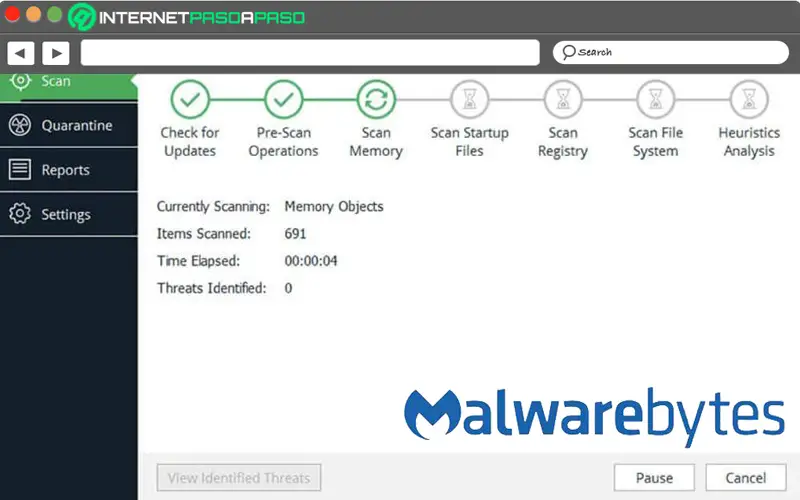Viewport: 800px width, 500px height.
Task: Click the 'Scan File System' step label
Action: pos(656,142)
